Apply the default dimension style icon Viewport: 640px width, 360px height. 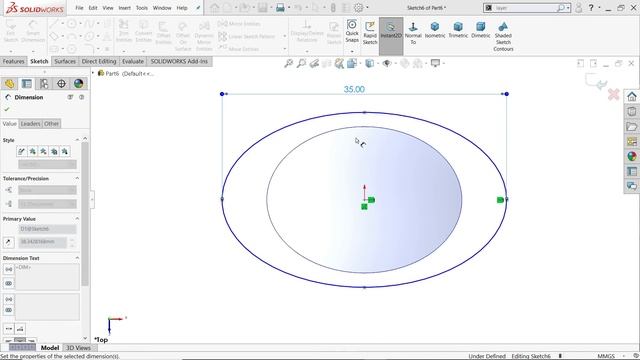click(x=21, y=151)
